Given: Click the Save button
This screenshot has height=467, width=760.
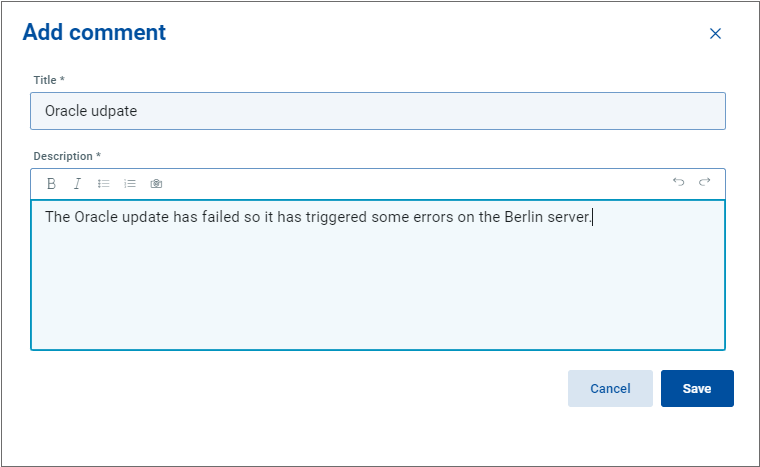Looking at the screenshot, I should click(697, 388).
